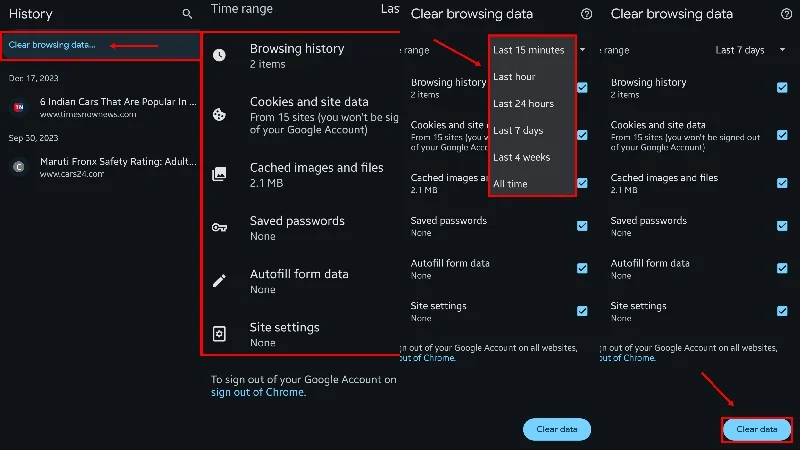The image size is (800, 450).
Task: Toggle Site settings checkbox in Last 7 days dialog
Action: tap(782, 311)
